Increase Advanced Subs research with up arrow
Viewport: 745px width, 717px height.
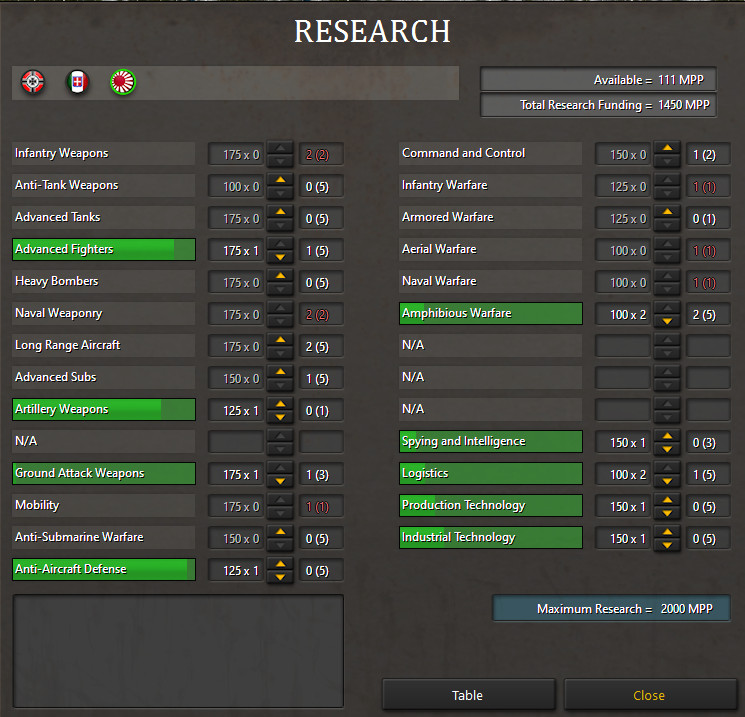click(280, 372)
